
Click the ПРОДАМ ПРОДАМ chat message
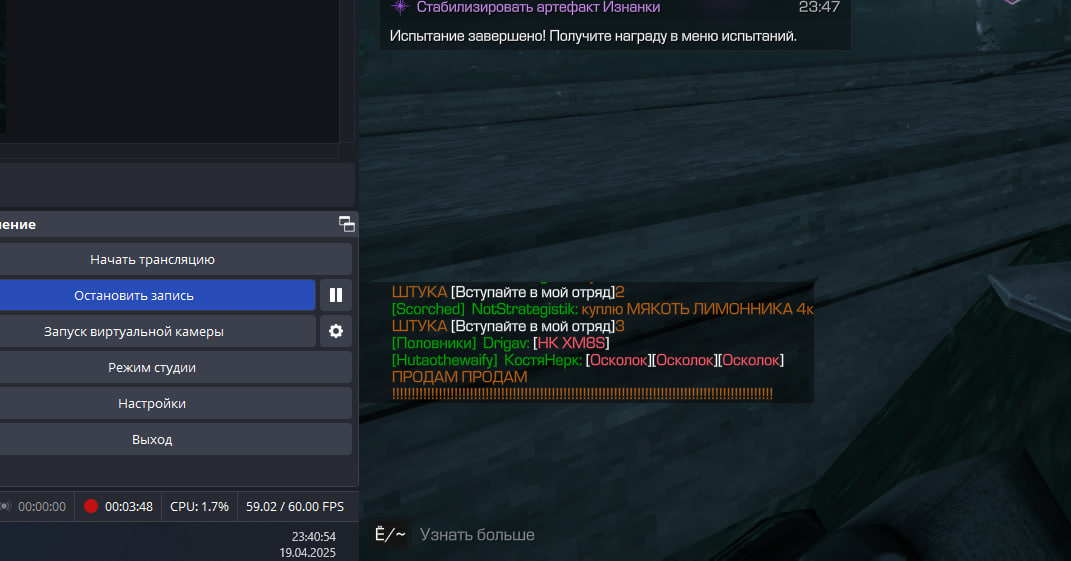click(460, 377)
